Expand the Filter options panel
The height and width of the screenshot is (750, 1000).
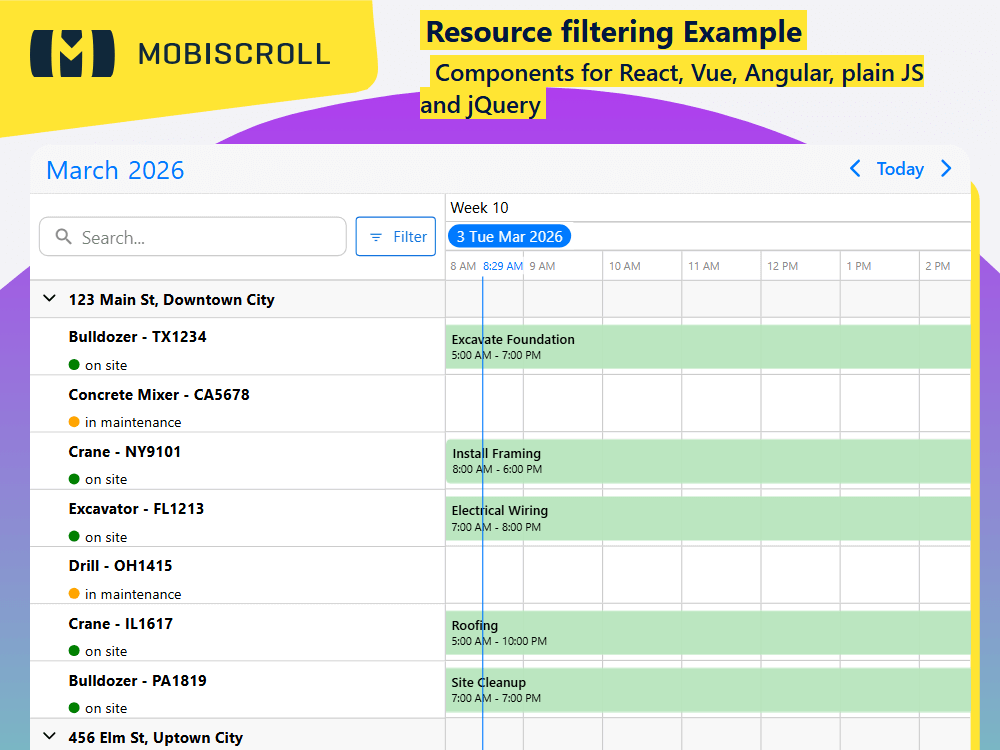coord(396,236)
